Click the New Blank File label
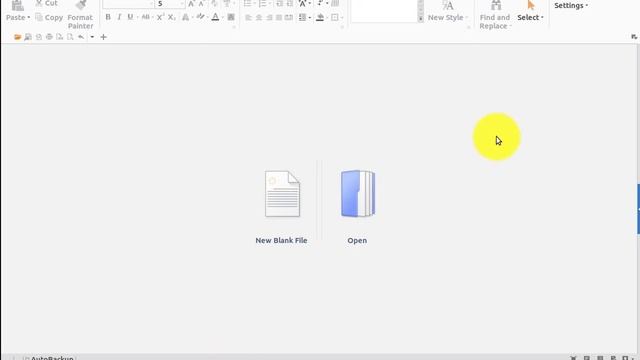 click(281, 240)
